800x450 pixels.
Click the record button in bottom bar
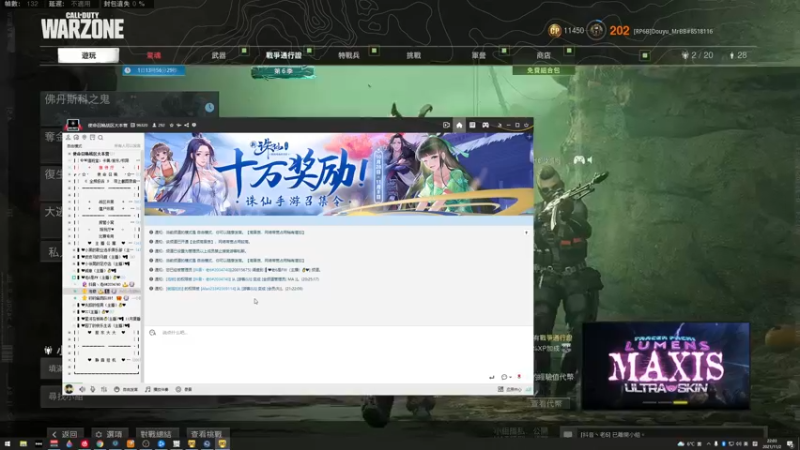pyautogui.click(x=184, y=389)
